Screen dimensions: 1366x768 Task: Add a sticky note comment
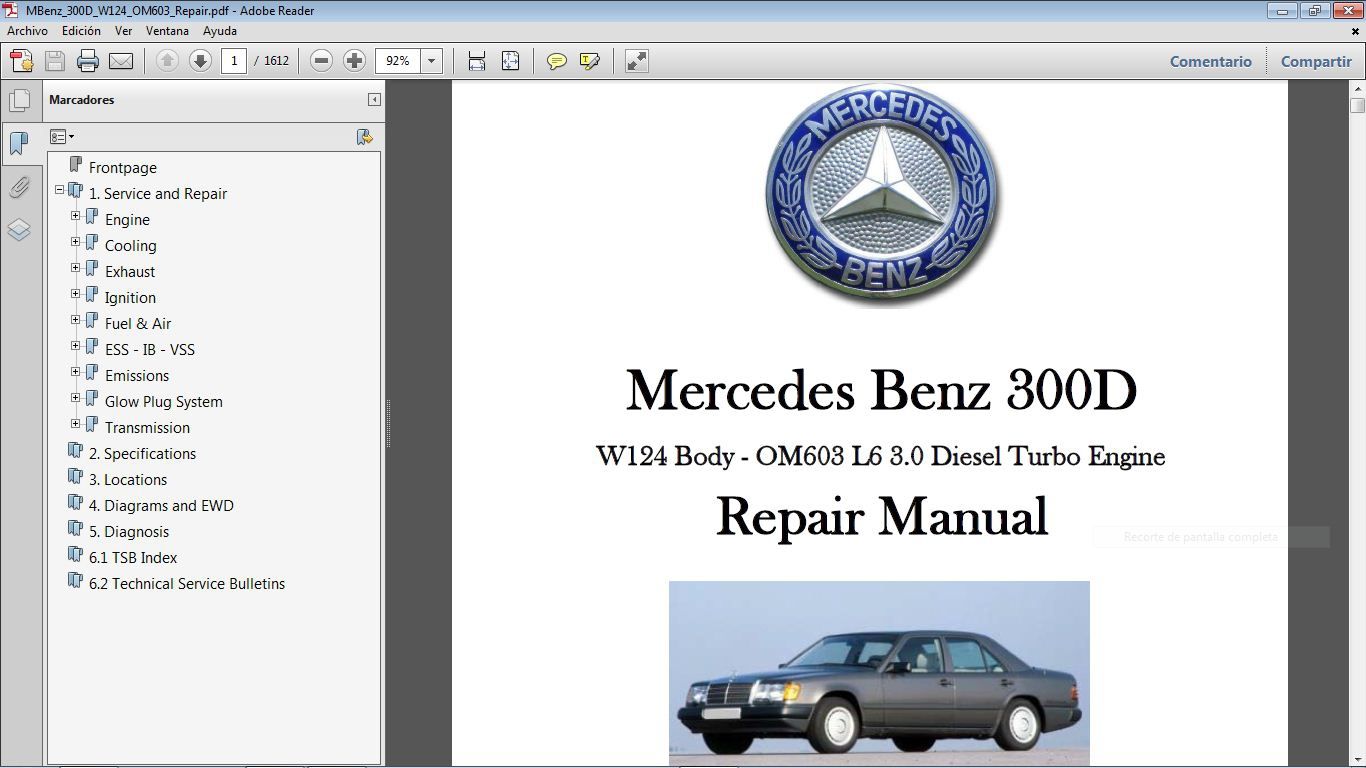[x=557, y=61]
